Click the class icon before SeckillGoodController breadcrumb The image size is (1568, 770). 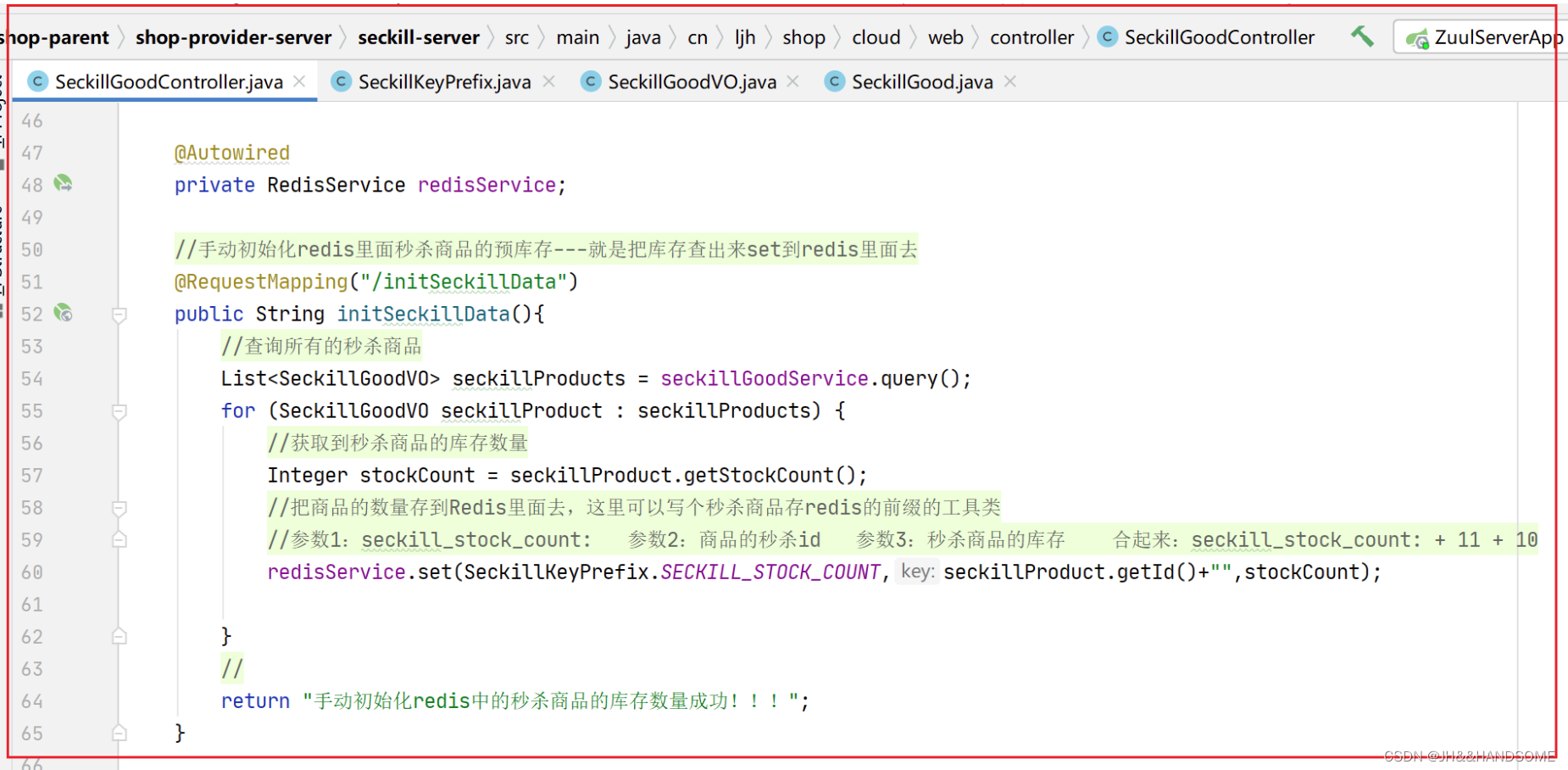click(x=1107, y=36)
